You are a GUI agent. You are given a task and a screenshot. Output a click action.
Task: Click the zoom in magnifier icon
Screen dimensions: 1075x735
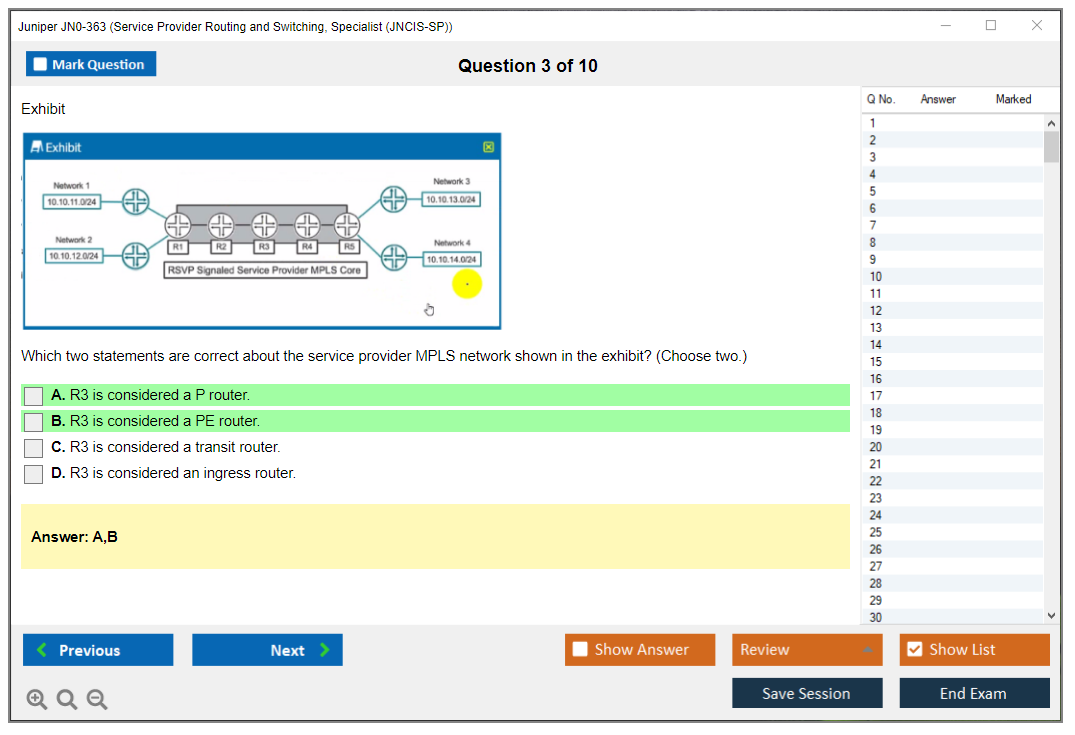click(x=37, y=700)
